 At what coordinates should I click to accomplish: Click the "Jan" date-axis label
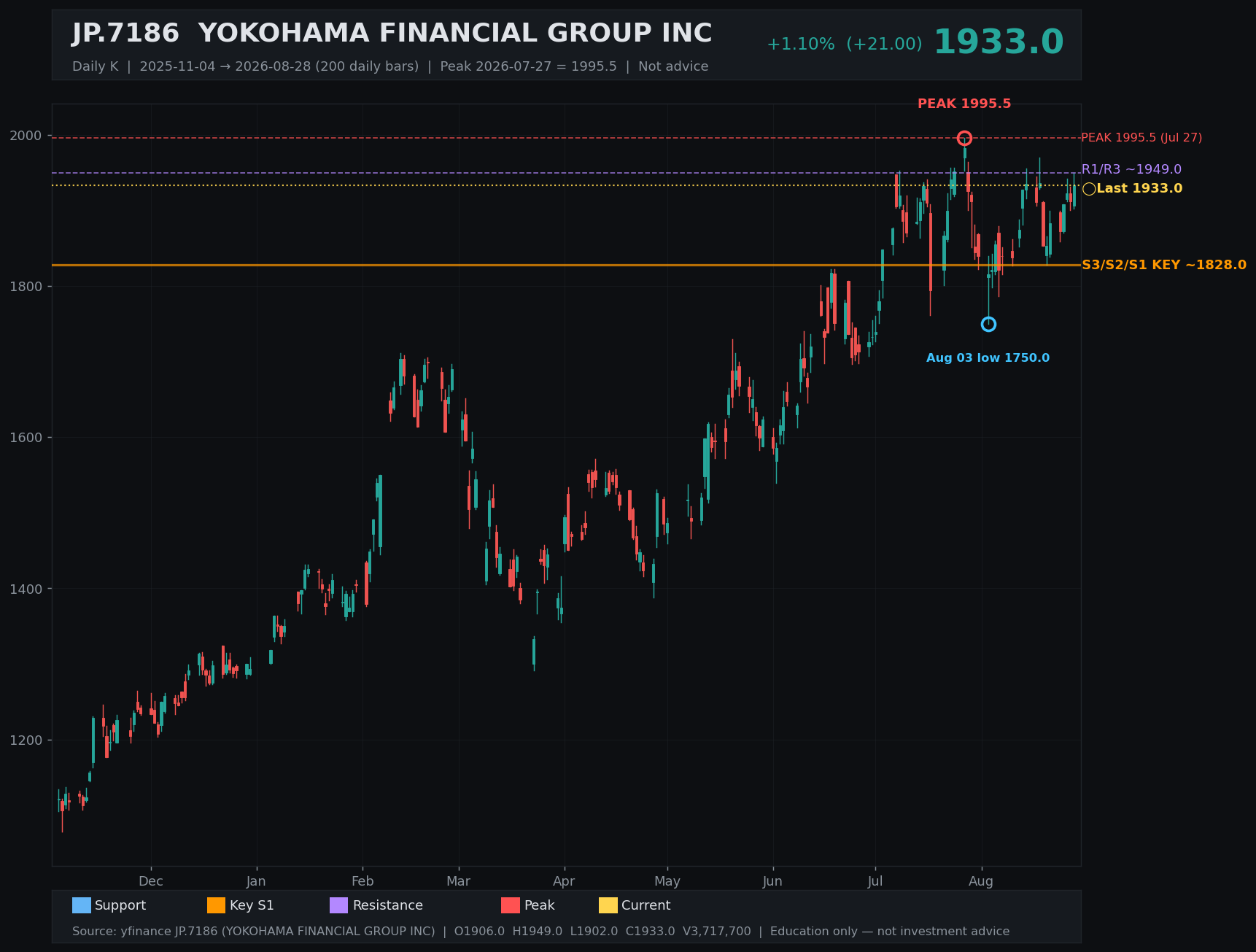click(256, 881)
